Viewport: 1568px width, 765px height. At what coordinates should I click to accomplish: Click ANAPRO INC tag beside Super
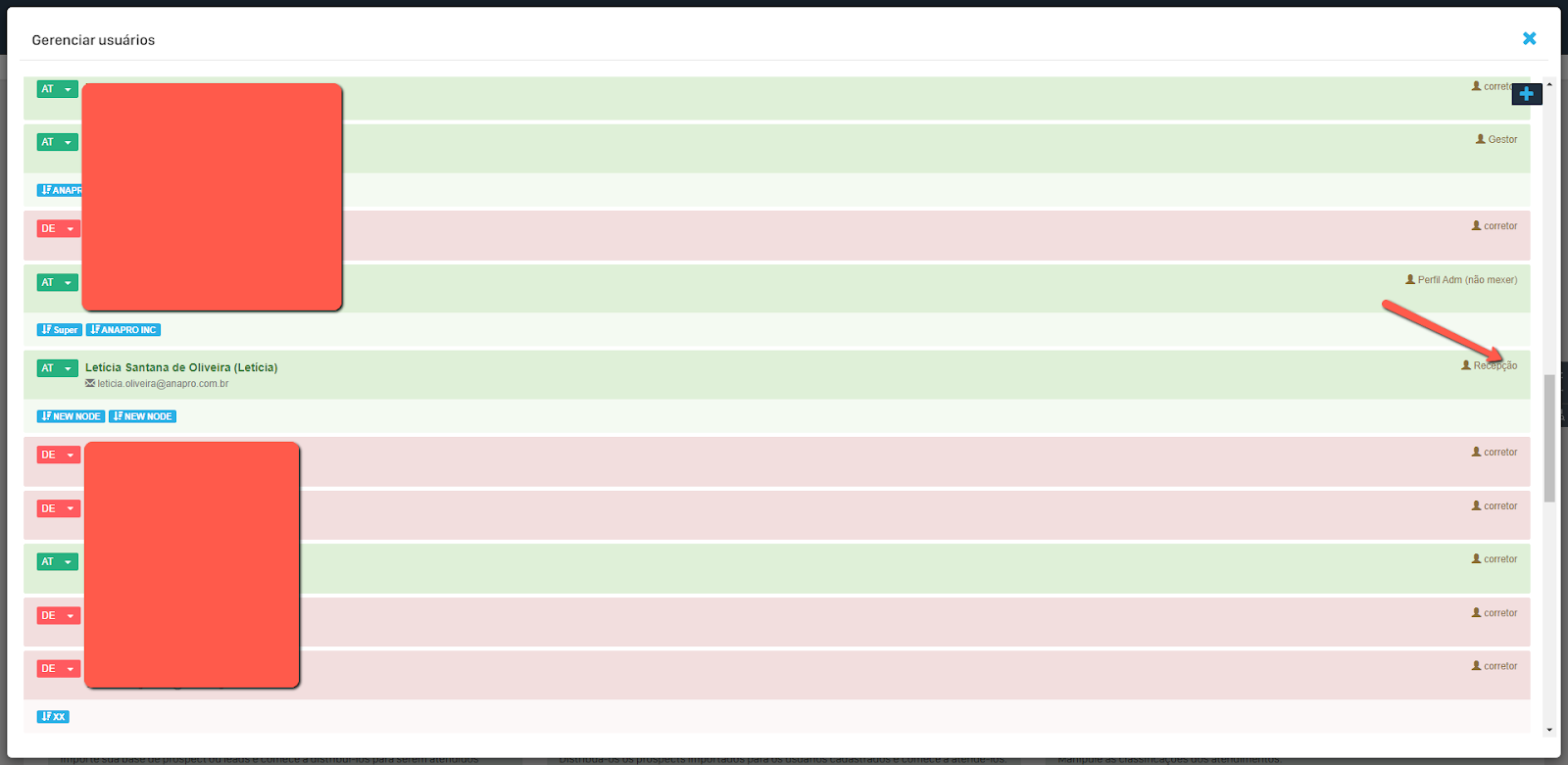click(123, 330)
